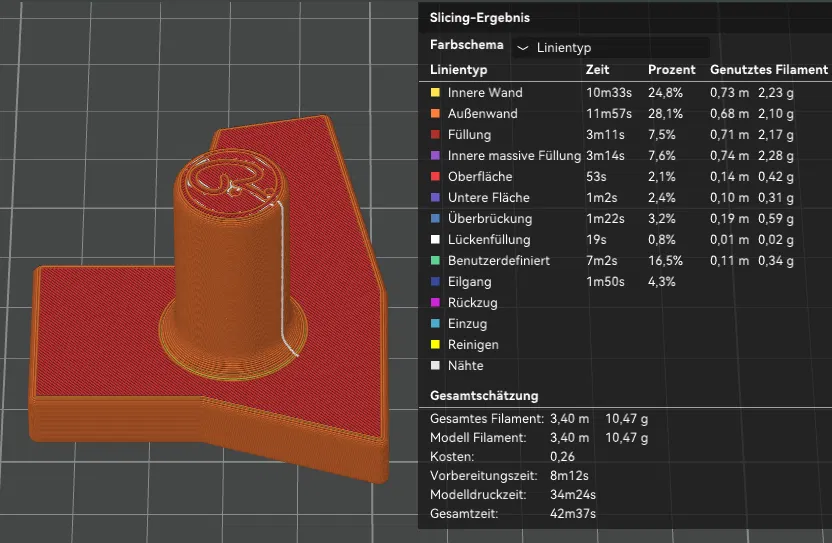The height and width of the screenshot is (543, 832).
Task: Click the Zeit column header
Action: [597, 70]
